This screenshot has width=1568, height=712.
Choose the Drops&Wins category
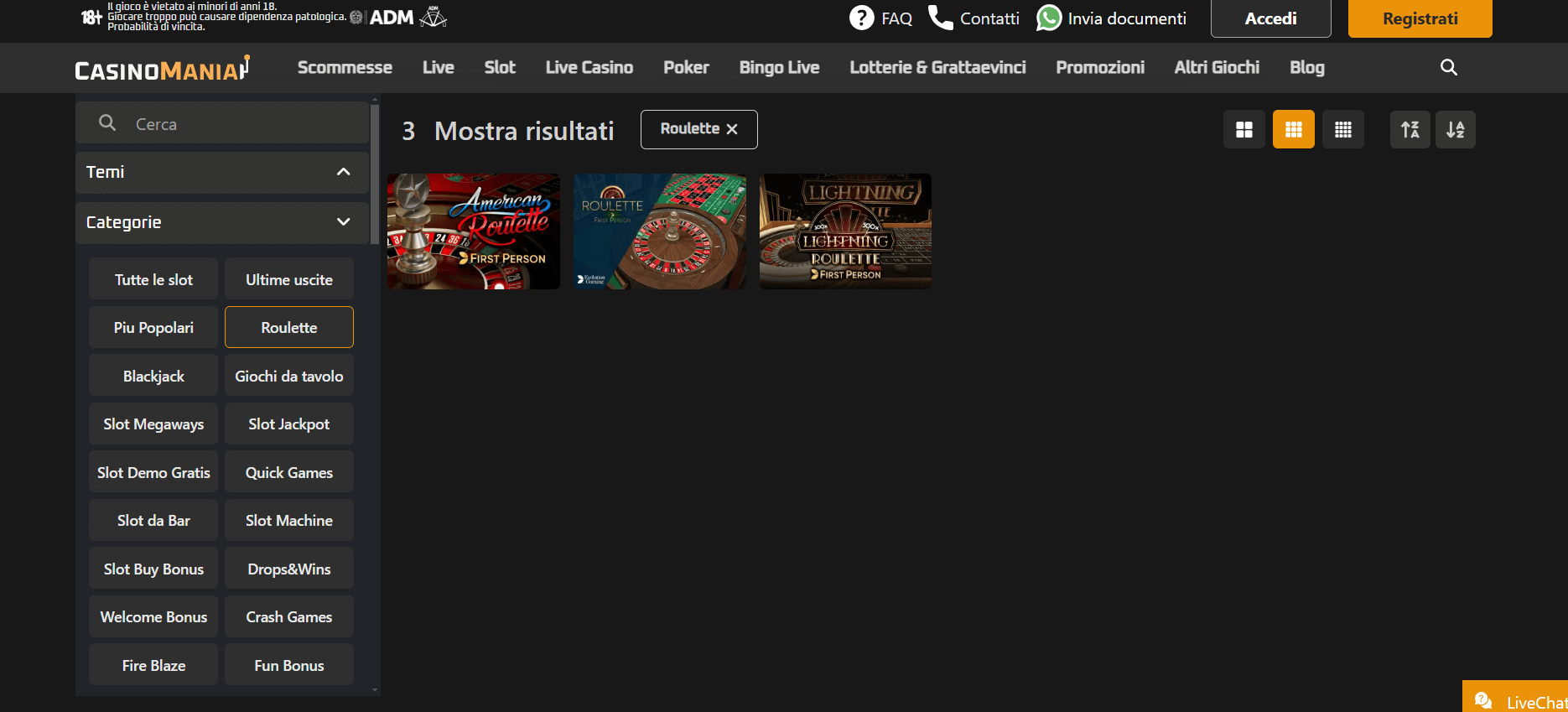click(289, 569)
